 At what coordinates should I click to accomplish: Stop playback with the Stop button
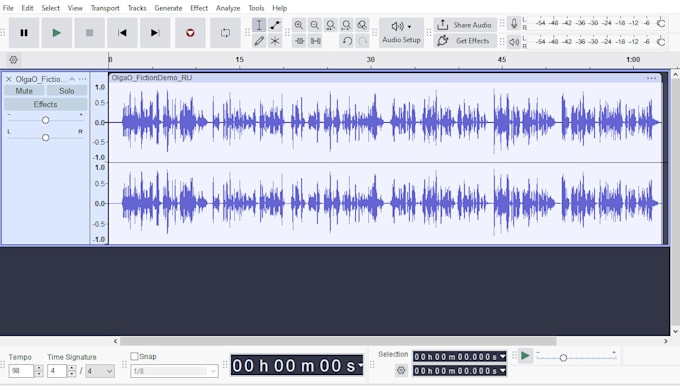pyautogui.click(x=89, y=33)
